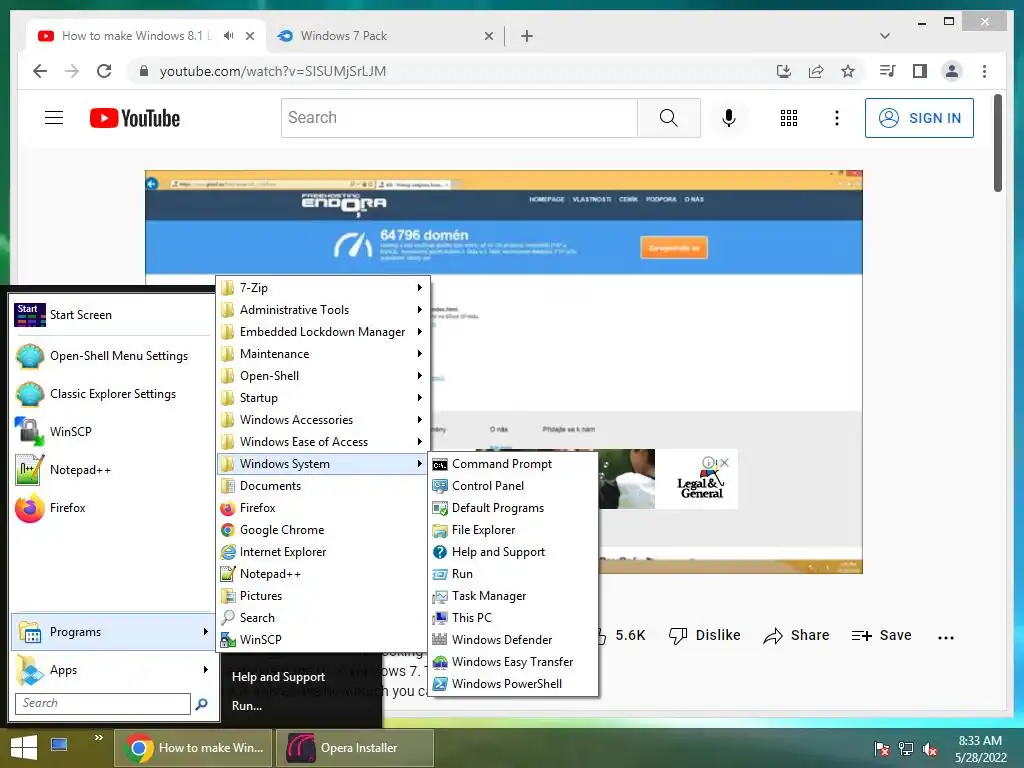Click the Start menu Search box
Image resolution: width=1024 pixels, height=768 pixels.
[103, 703]
